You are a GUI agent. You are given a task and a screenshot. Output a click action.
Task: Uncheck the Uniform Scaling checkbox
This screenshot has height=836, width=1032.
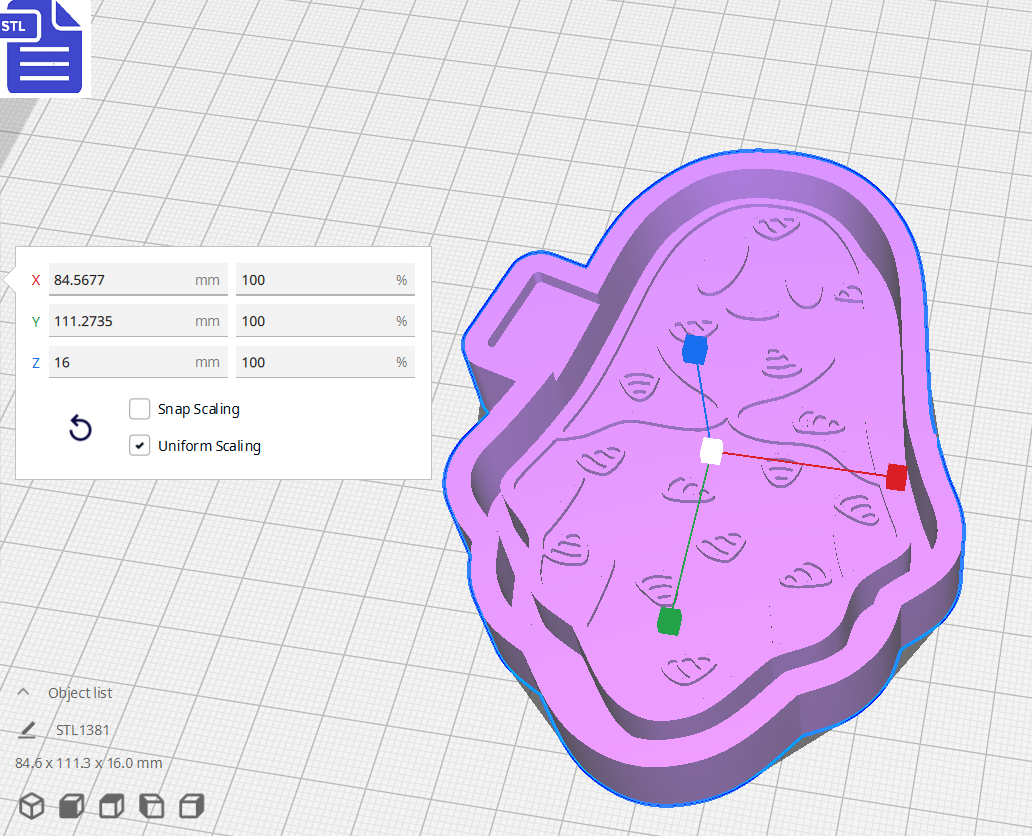coord(140,446)
